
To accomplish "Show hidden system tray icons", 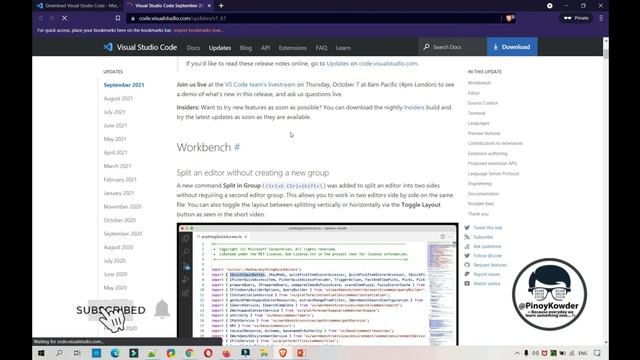I will click(517, 353).
